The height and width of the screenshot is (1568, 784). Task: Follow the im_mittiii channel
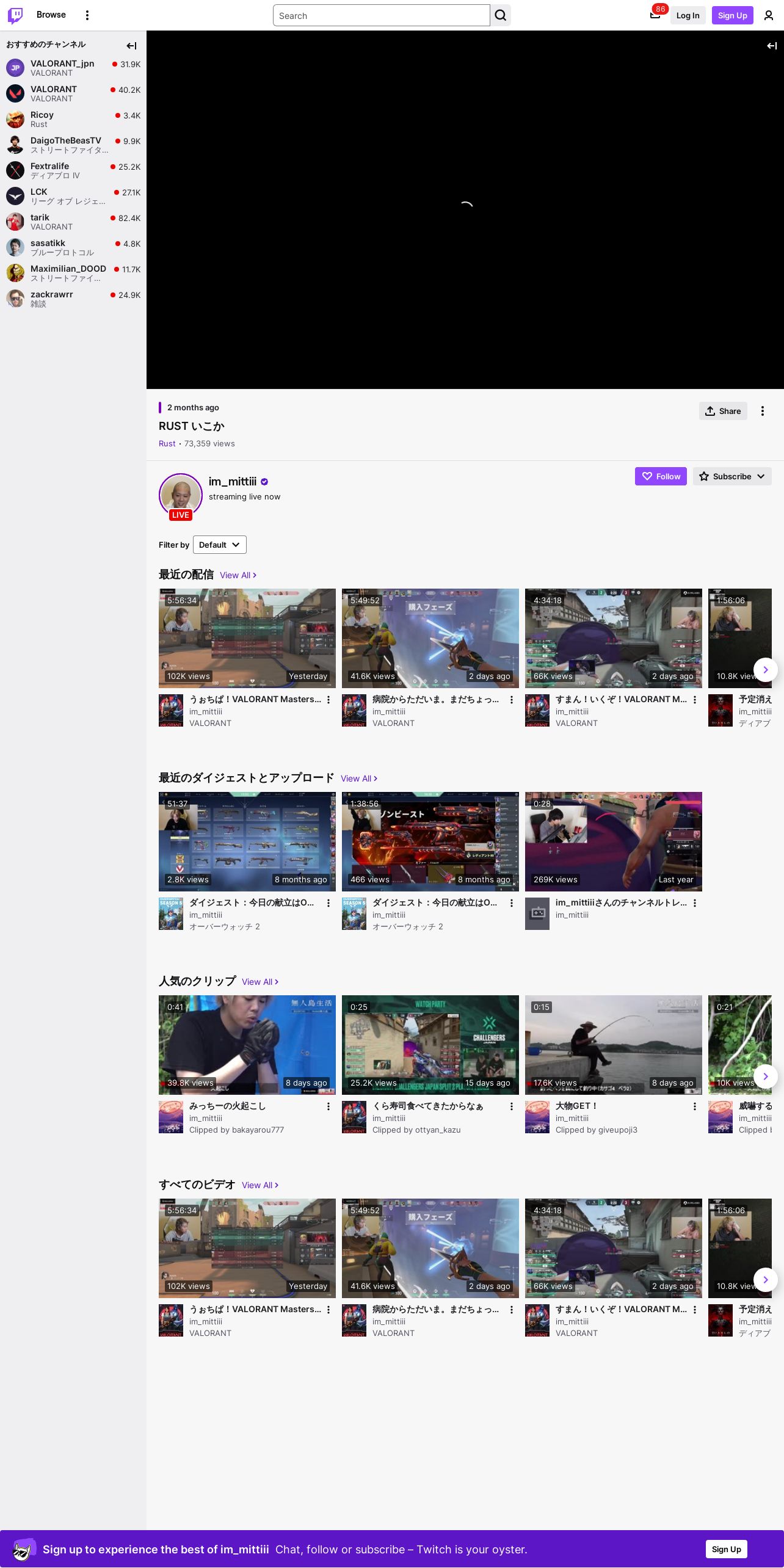click(661, 476)
